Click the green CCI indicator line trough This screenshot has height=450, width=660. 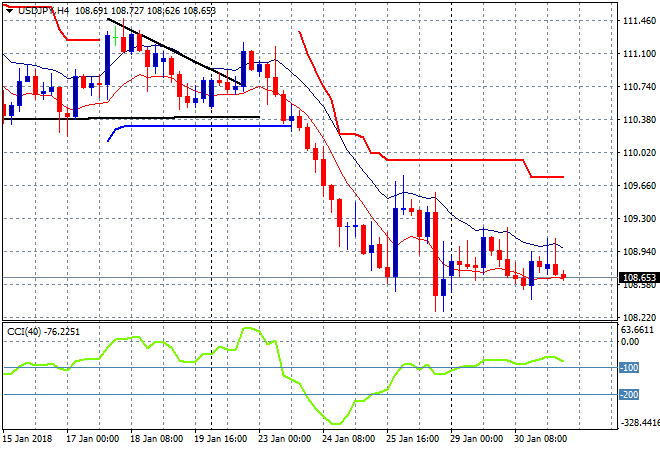336,423
